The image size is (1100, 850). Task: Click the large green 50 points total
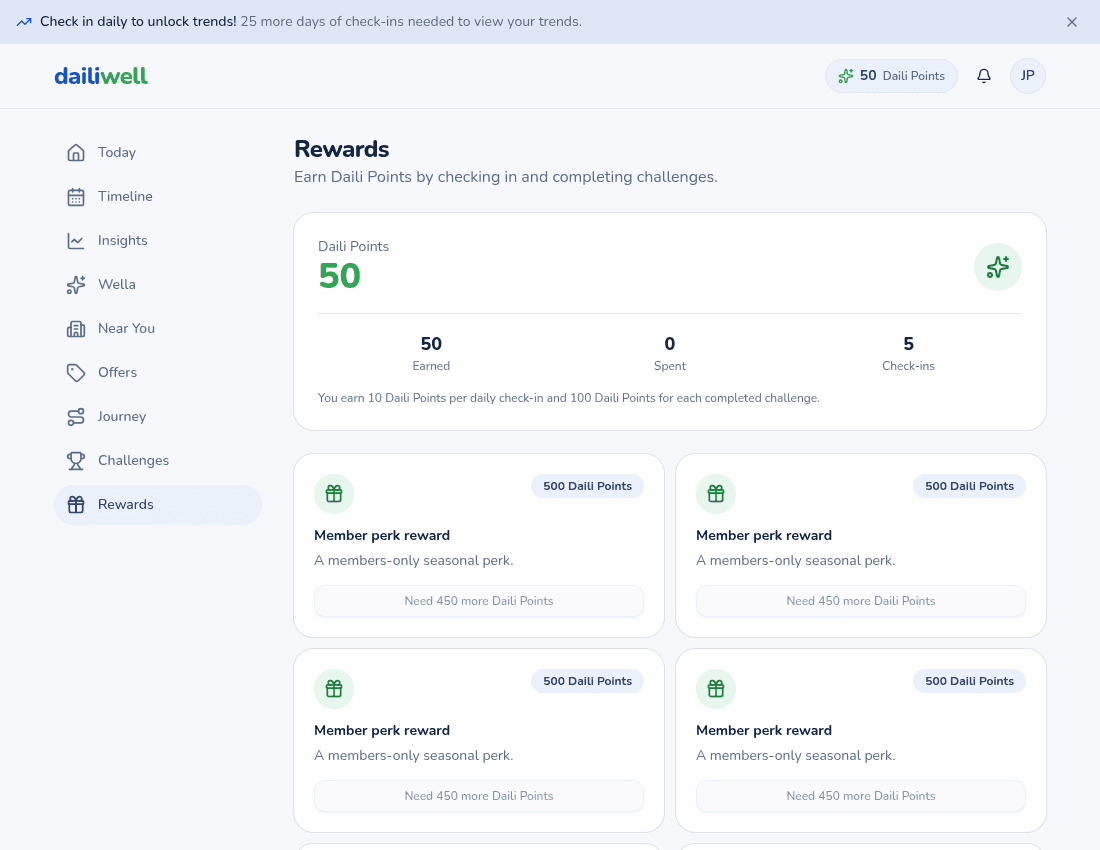[340, 276]
